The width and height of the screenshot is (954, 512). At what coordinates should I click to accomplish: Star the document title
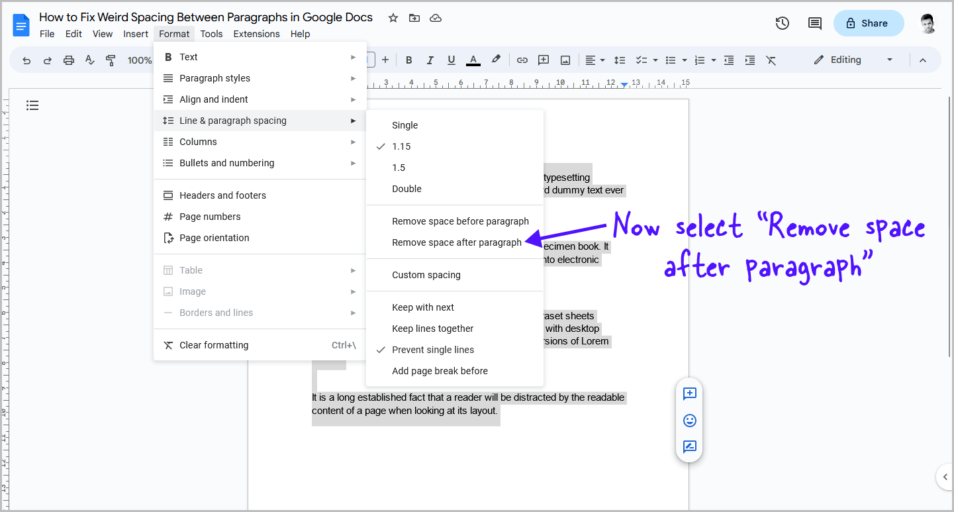point(393,18)
